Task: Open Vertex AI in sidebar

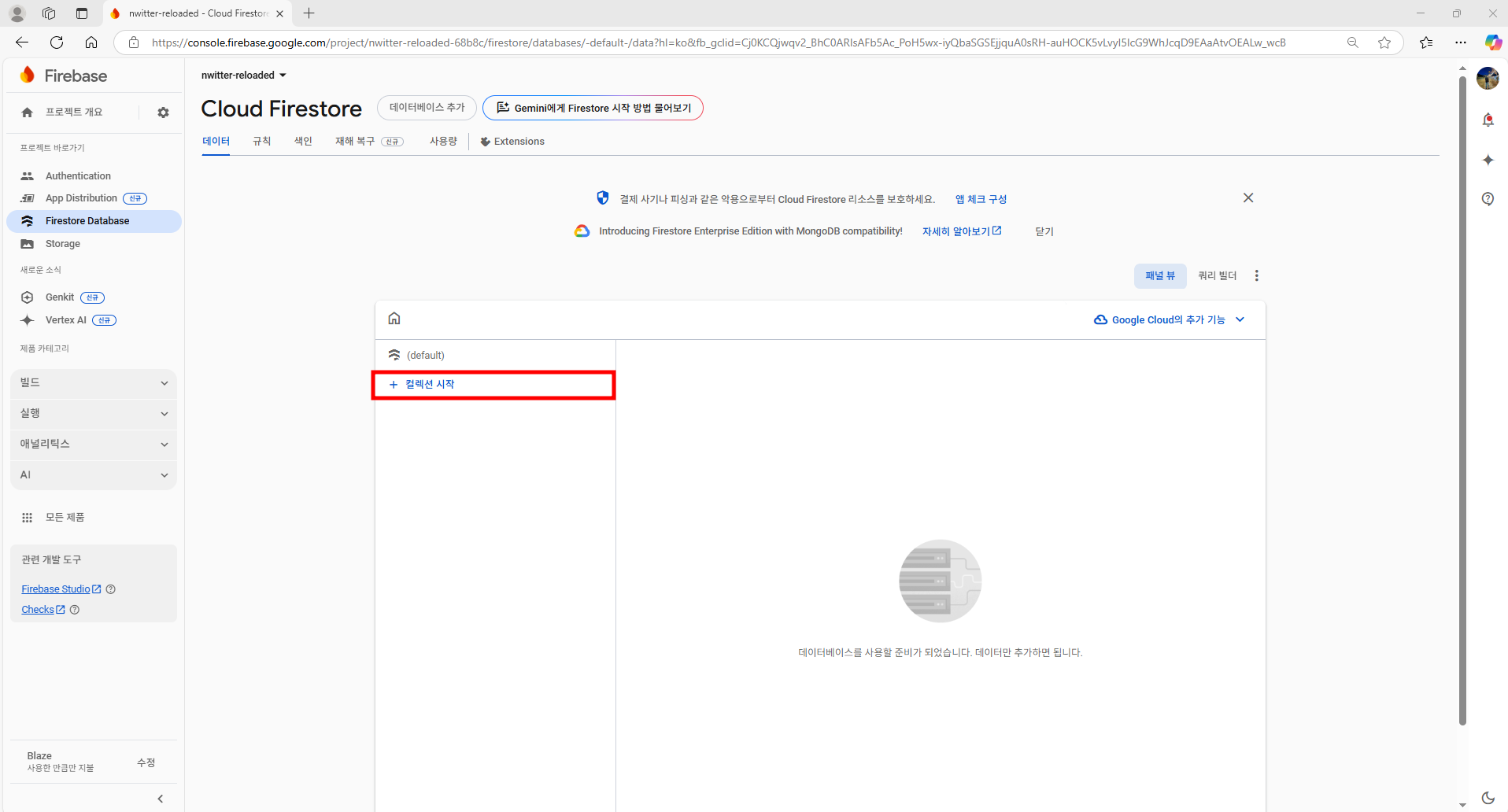Action: point(66,320)
